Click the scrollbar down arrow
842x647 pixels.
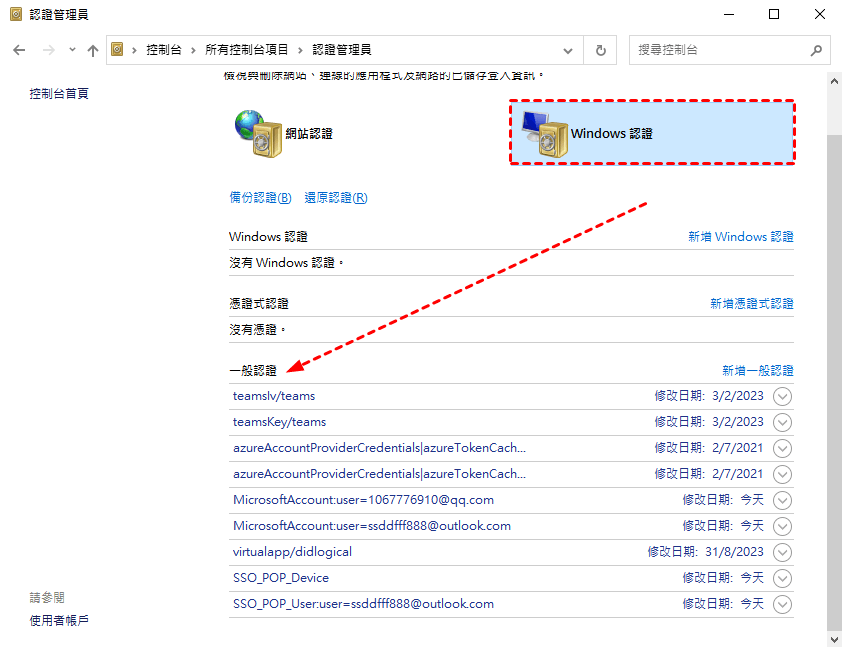tap(834, 639)
